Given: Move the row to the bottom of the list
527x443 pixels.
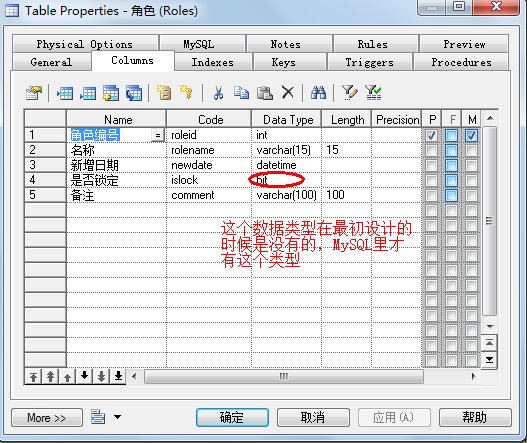Looking at the screenshot, I should pos(118,376).
